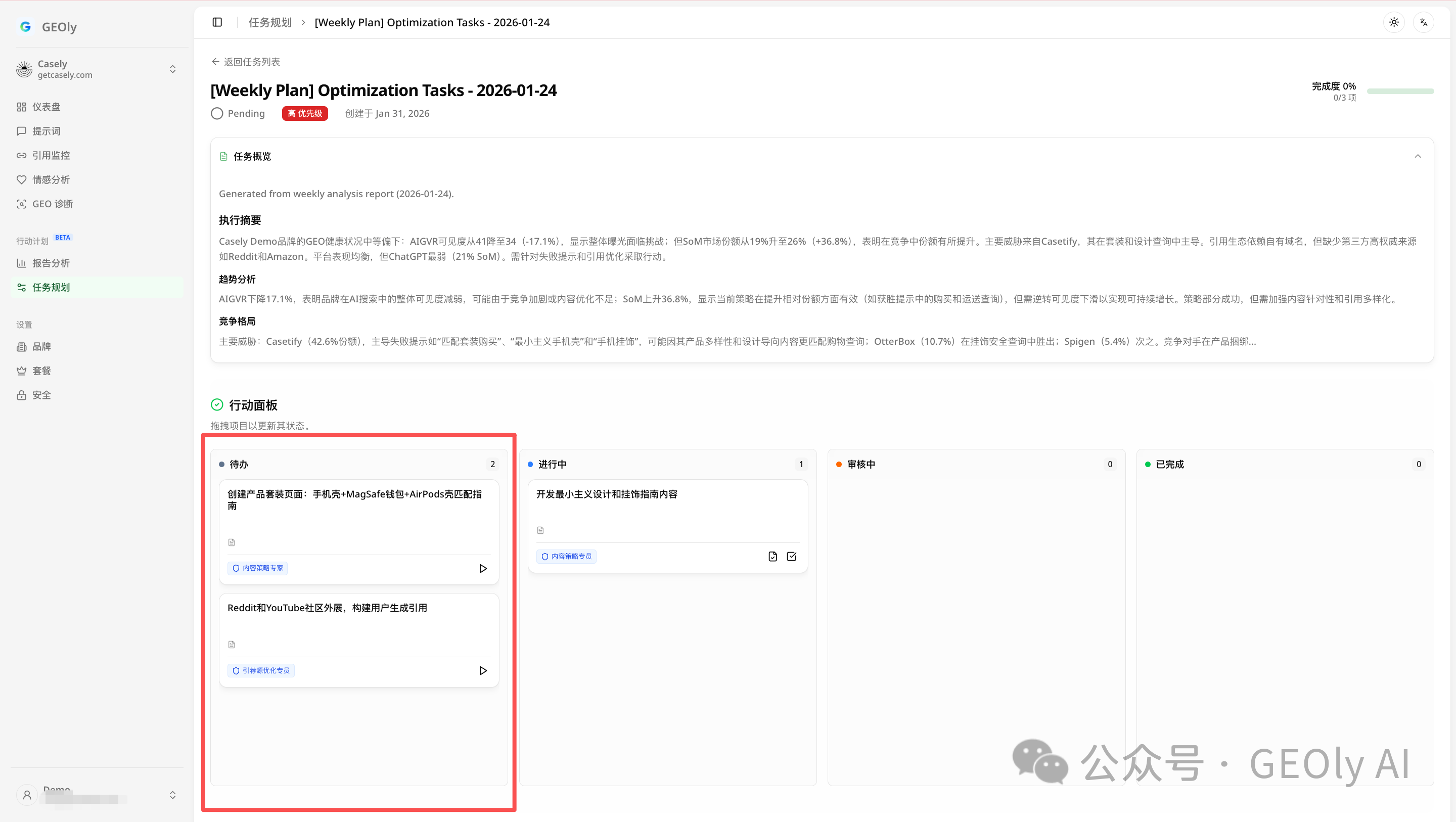Click the 任务规划 breadcrumb
The width and height of the screenshot is (1456, 822).
pyautogui.click(x=270, y=23)
